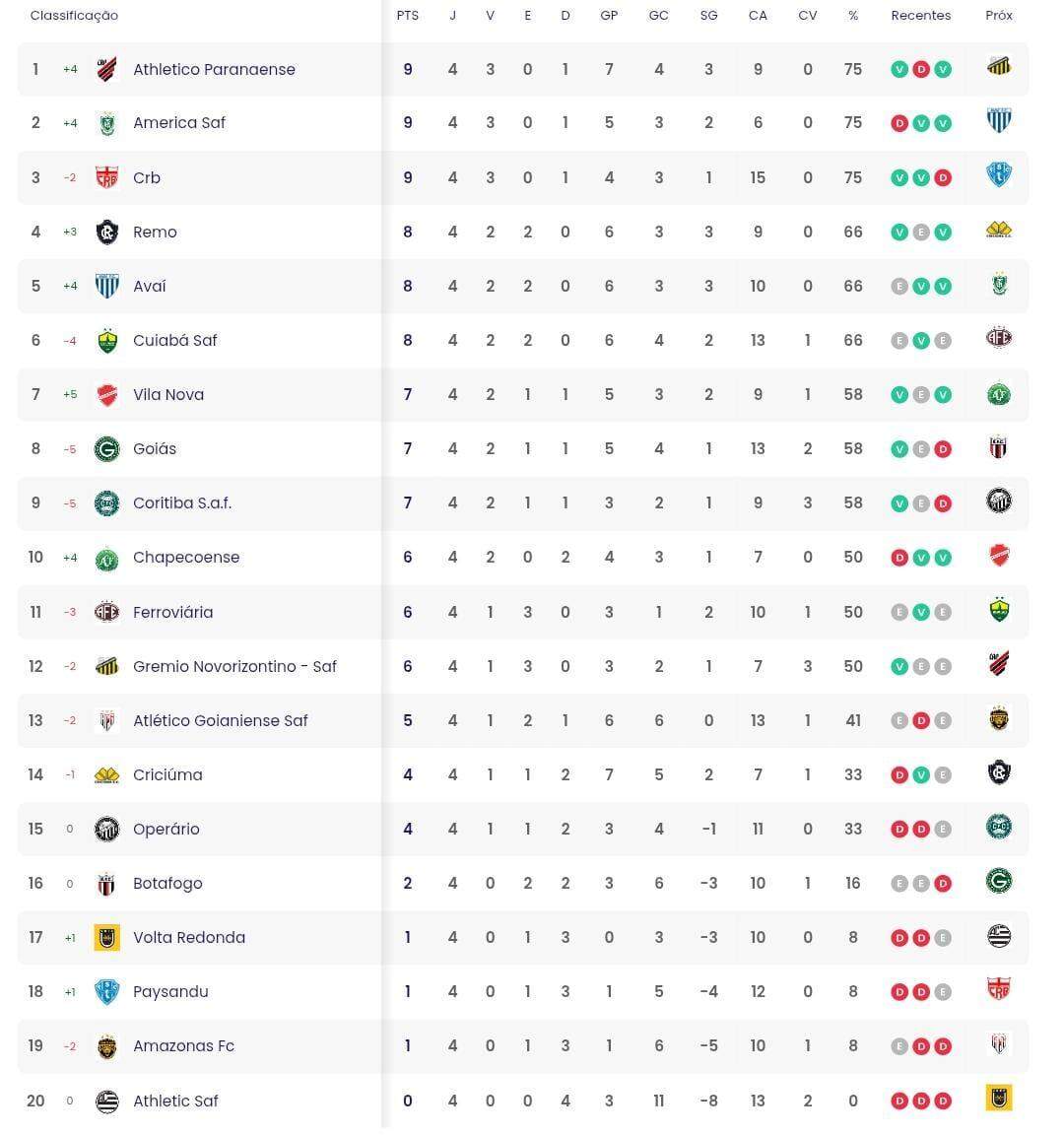This screenshot has width=1064, height=1136.
Task: Open the Vila Nova team link
Action: (x=168, y=394)
